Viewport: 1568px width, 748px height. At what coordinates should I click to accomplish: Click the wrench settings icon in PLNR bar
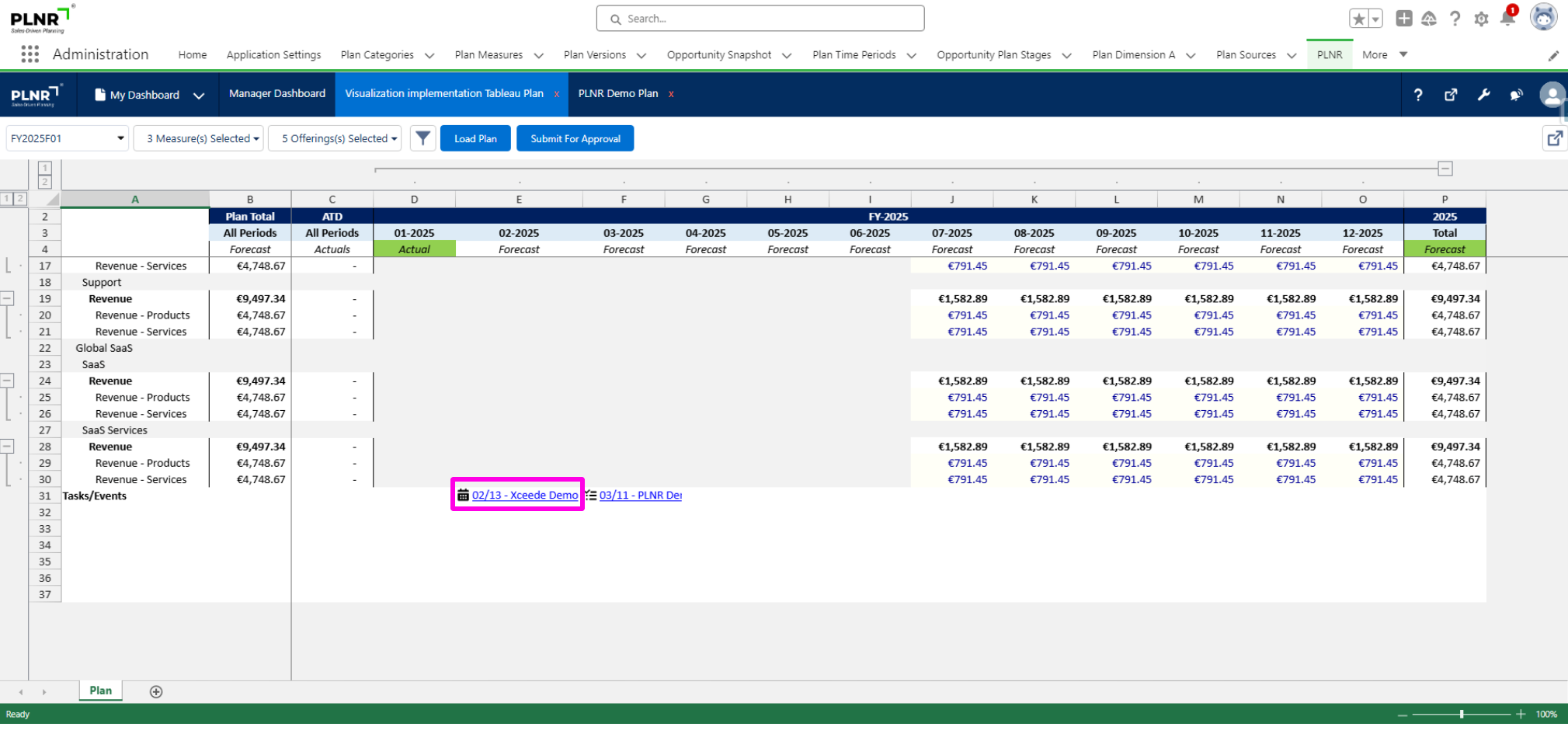pyautogui.click(x=1483, y=95)
